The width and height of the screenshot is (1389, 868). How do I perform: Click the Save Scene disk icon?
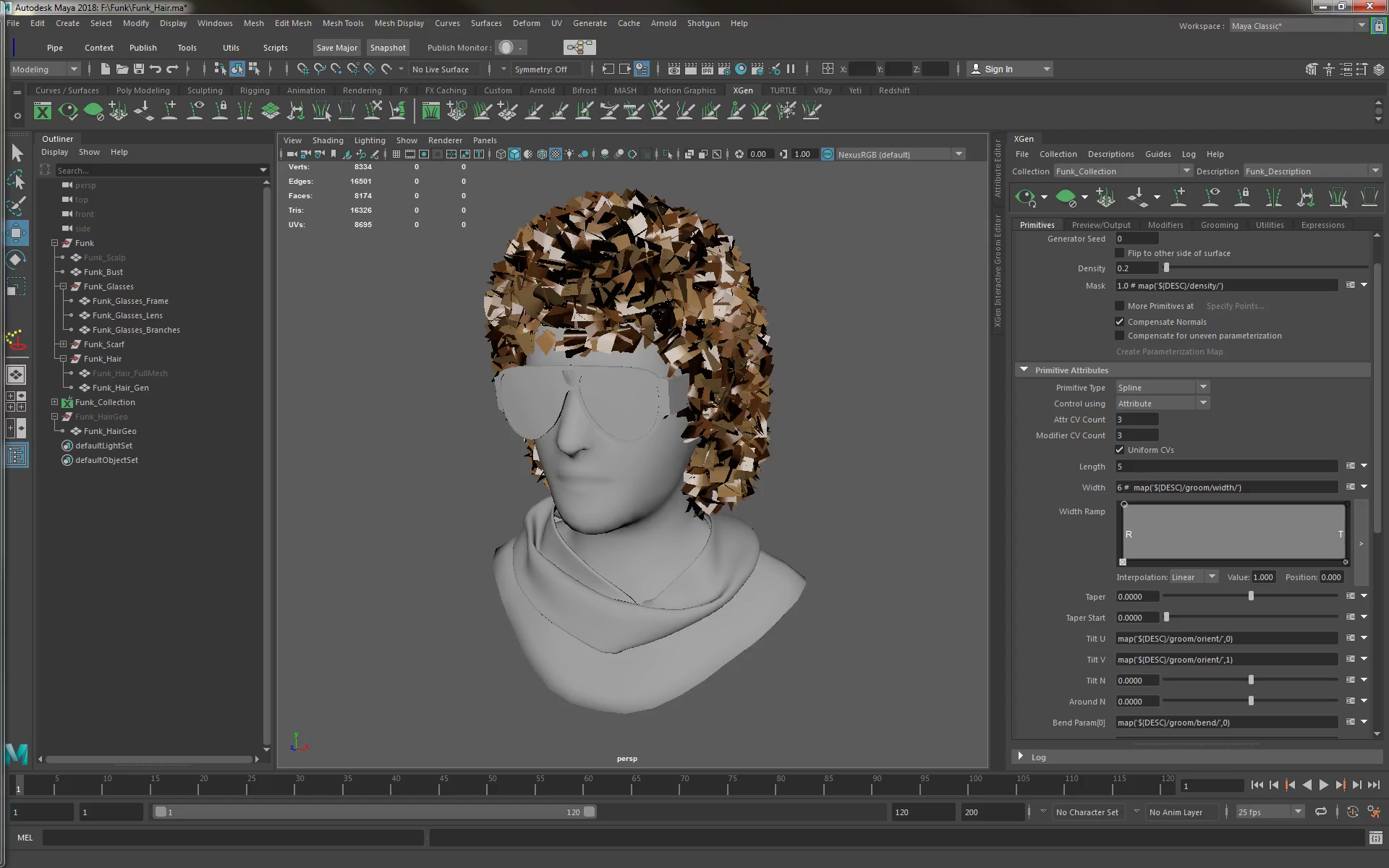(139, 69)
